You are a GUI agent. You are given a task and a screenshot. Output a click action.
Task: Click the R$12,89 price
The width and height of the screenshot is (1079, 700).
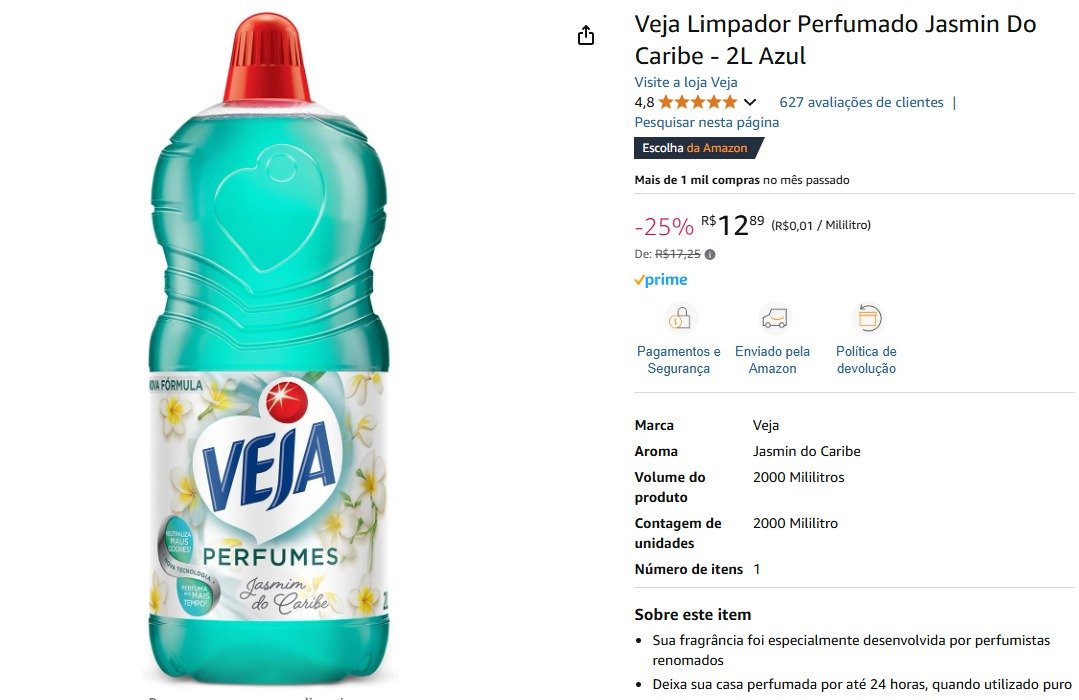pos(732,224)
